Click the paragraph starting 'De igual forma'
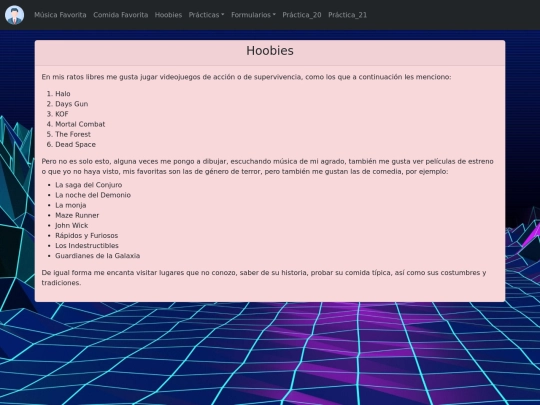540x405 pixels. (x=264, y=278)
